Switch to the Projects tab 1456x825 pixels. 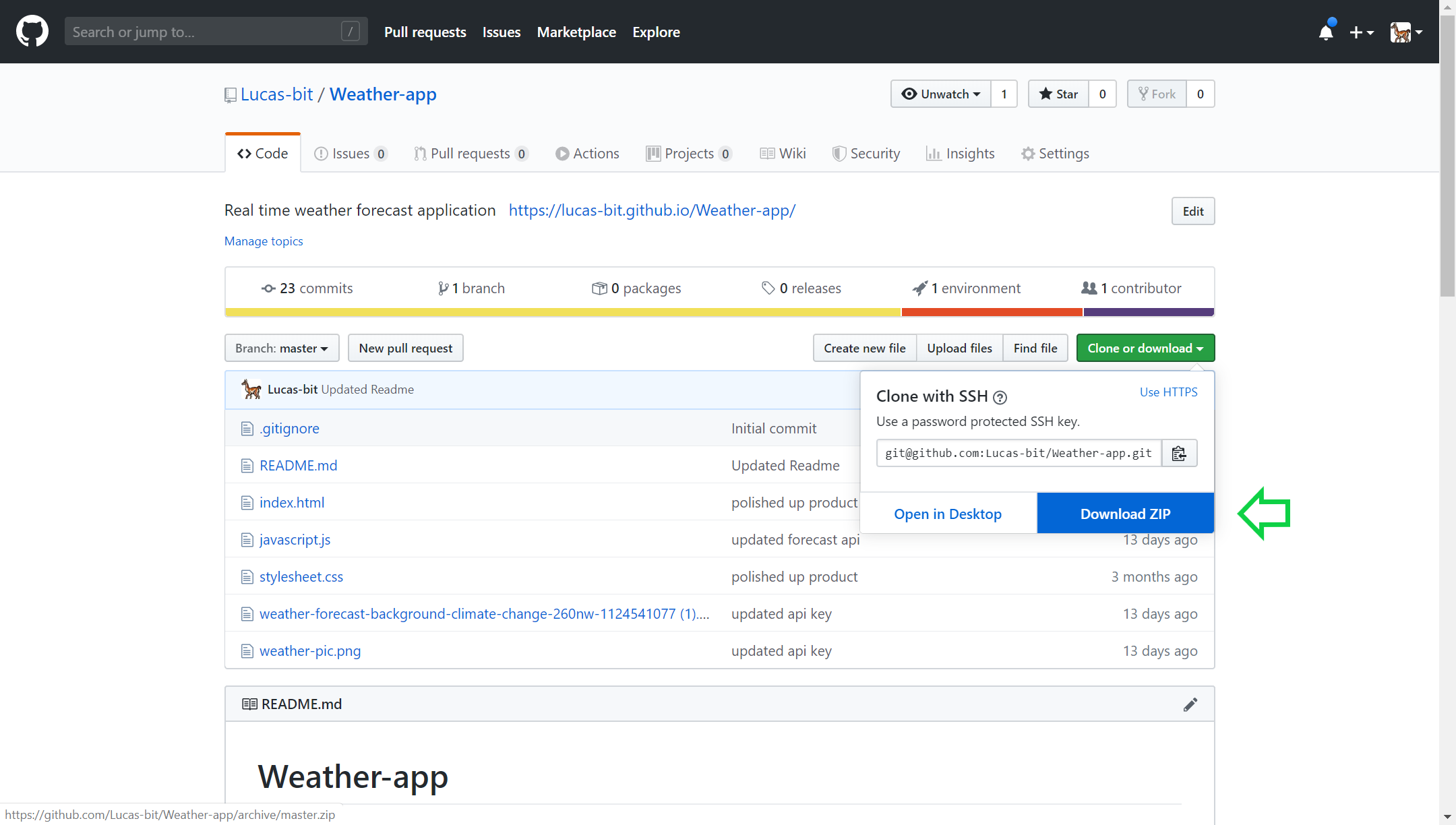pos(689,153)
